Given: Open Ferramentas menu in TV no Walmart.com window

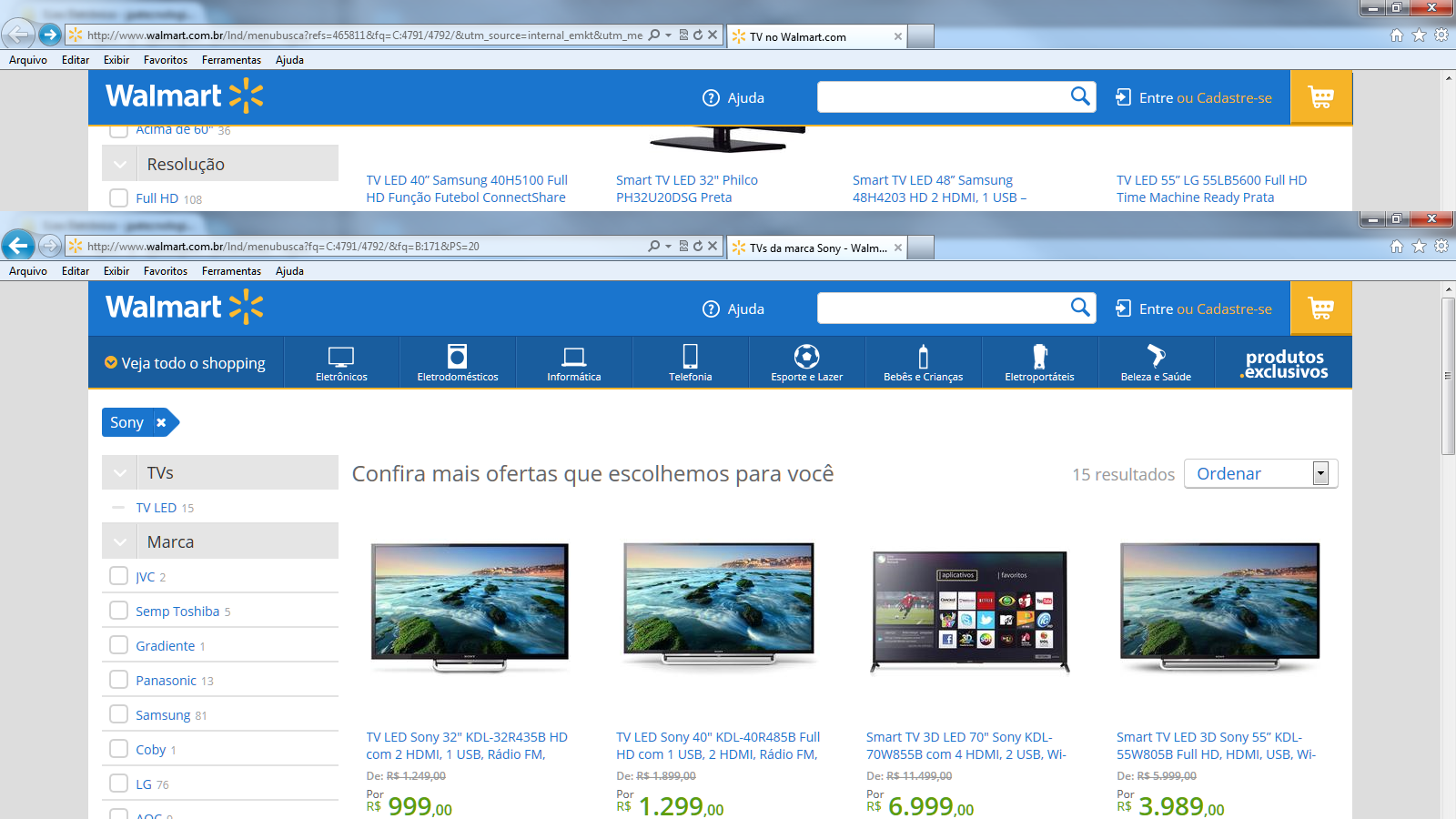Looking at the screenshot, I should tap(231, 60).
